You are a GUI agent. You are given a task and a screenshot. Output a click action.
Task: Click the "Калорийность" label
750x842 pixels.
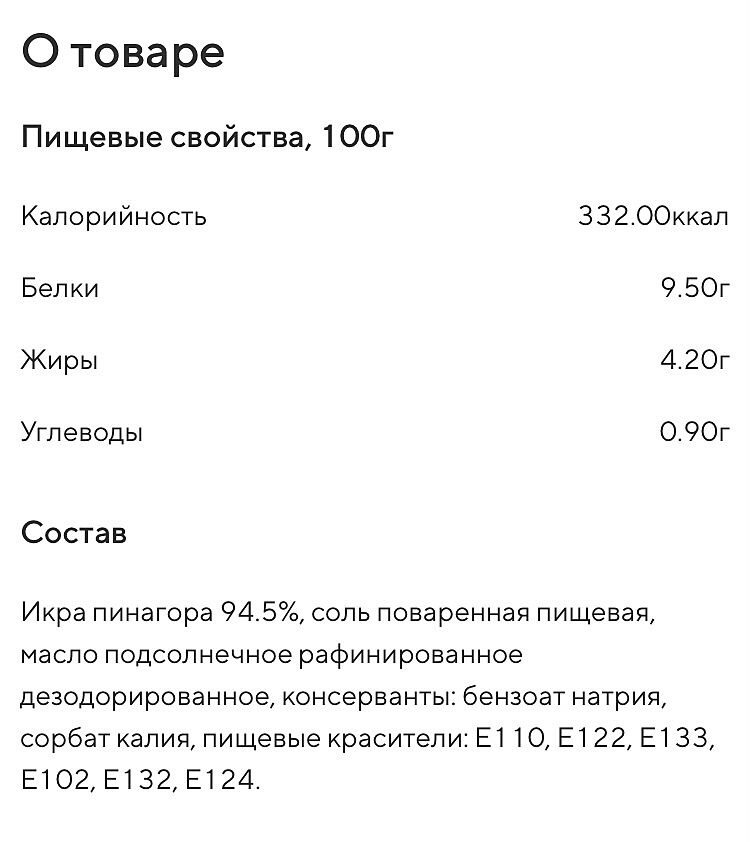click(113, 216)
